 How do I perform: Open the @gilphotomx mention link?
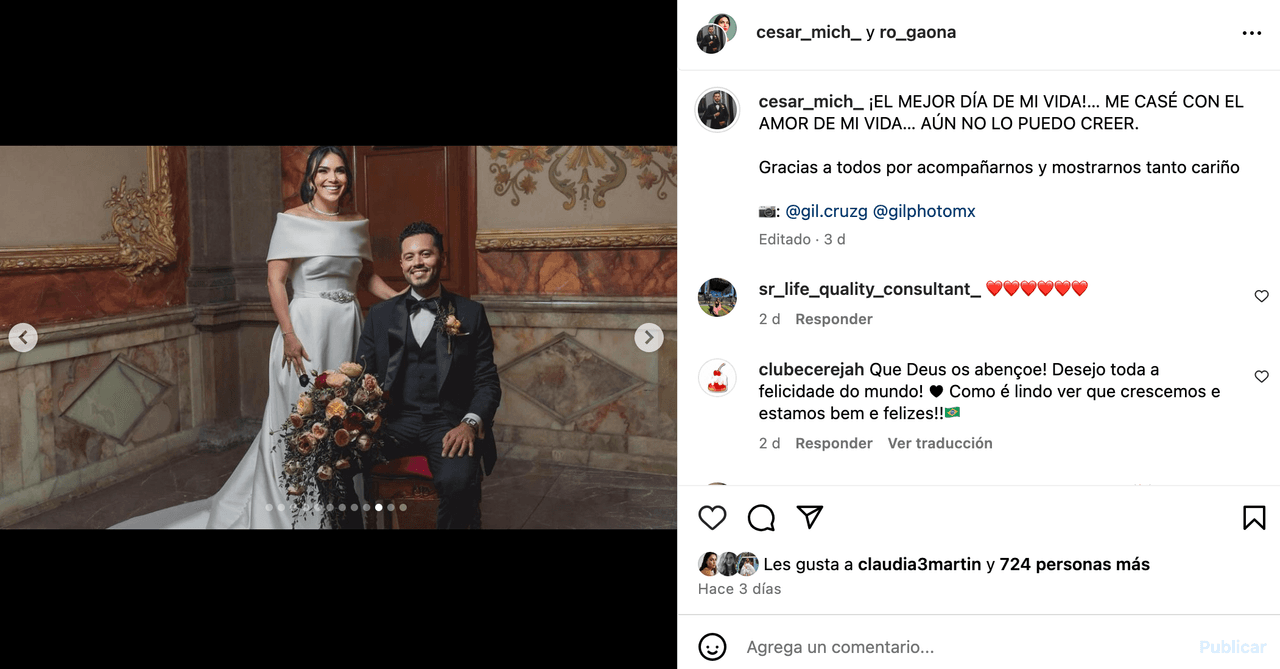[925, 211]
